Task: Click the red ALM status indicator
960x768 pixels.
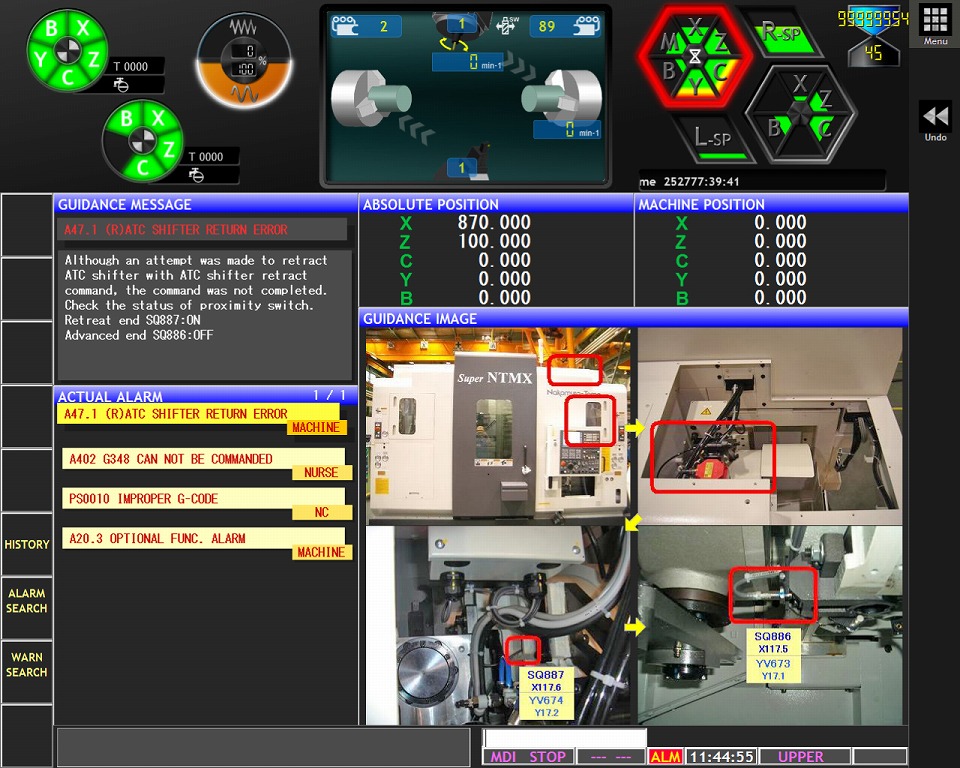Action: [x=665, y=757]
